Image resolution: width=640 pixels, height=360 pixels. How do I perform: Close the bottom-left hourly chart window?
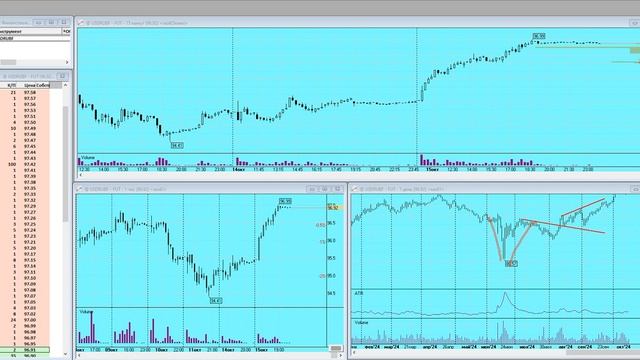(338, 189)
